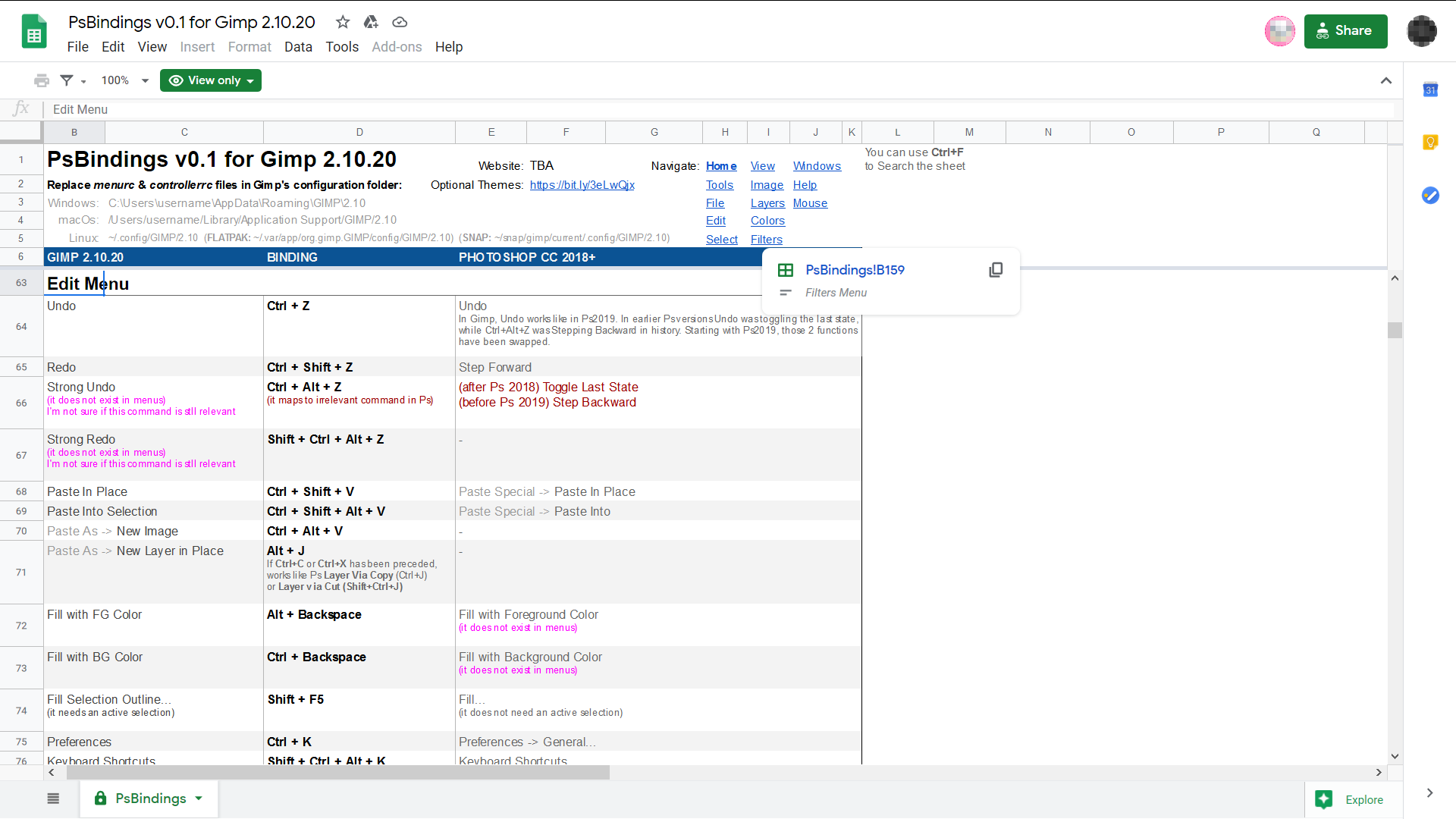This screenshot has width=1456, height=819.
Task: Open the File menu
Action: point(77,47)
